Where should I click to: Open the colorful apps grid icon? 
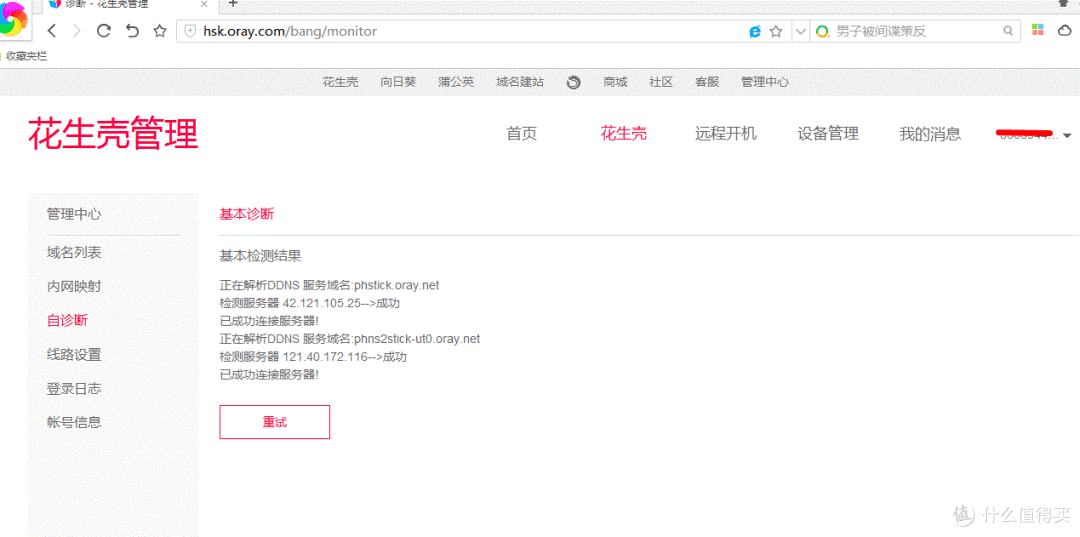[1037, 30]
